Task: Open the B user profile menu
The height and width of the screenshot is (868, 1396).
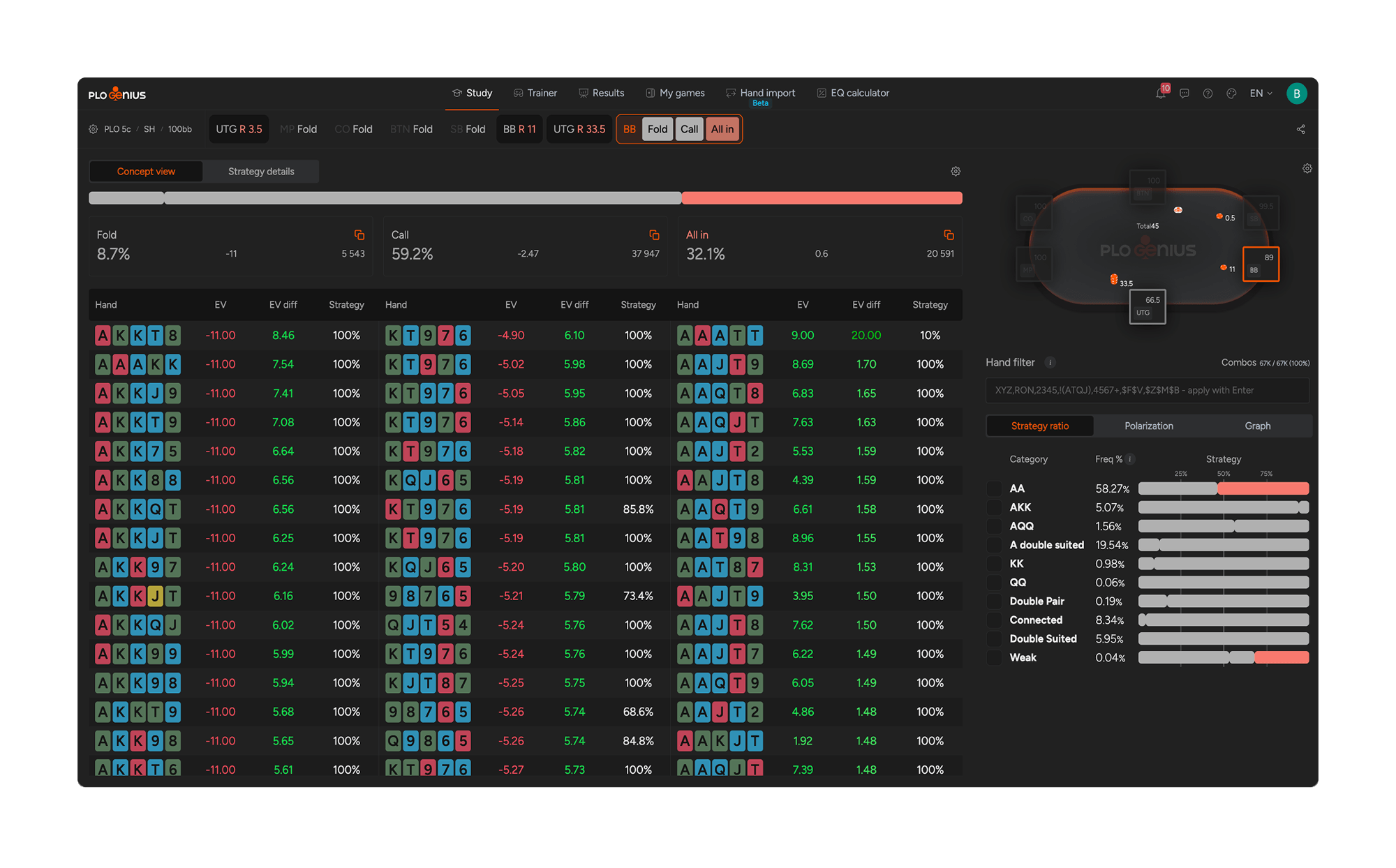Action: coord(1297,93)
